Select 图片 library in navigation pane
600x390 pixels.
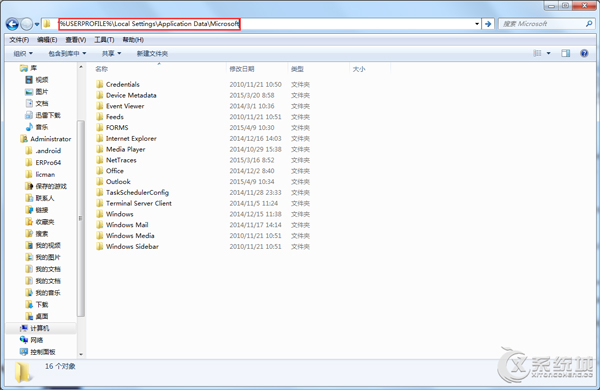click(37, 91)
